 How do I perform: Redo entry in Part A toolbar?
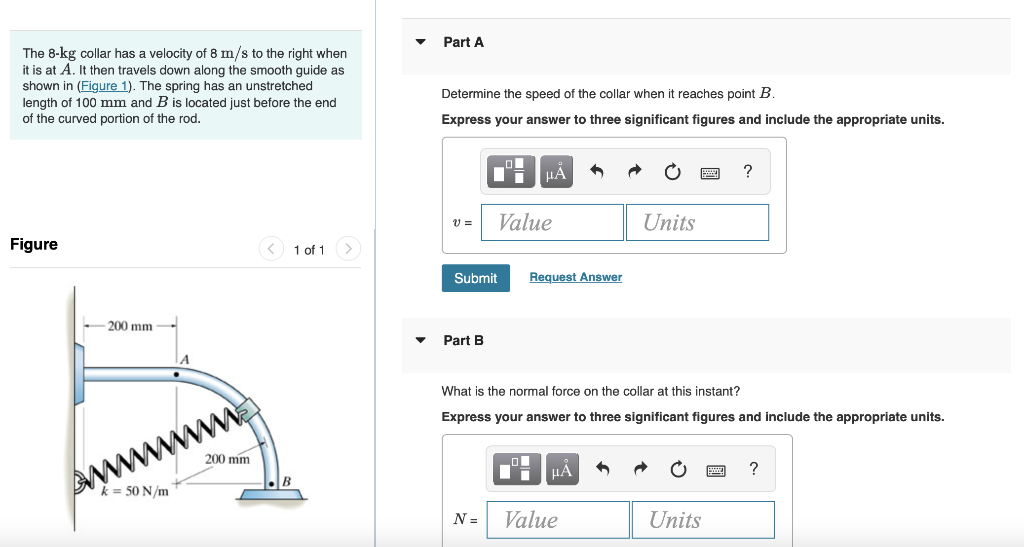click(x=635, y=172)
